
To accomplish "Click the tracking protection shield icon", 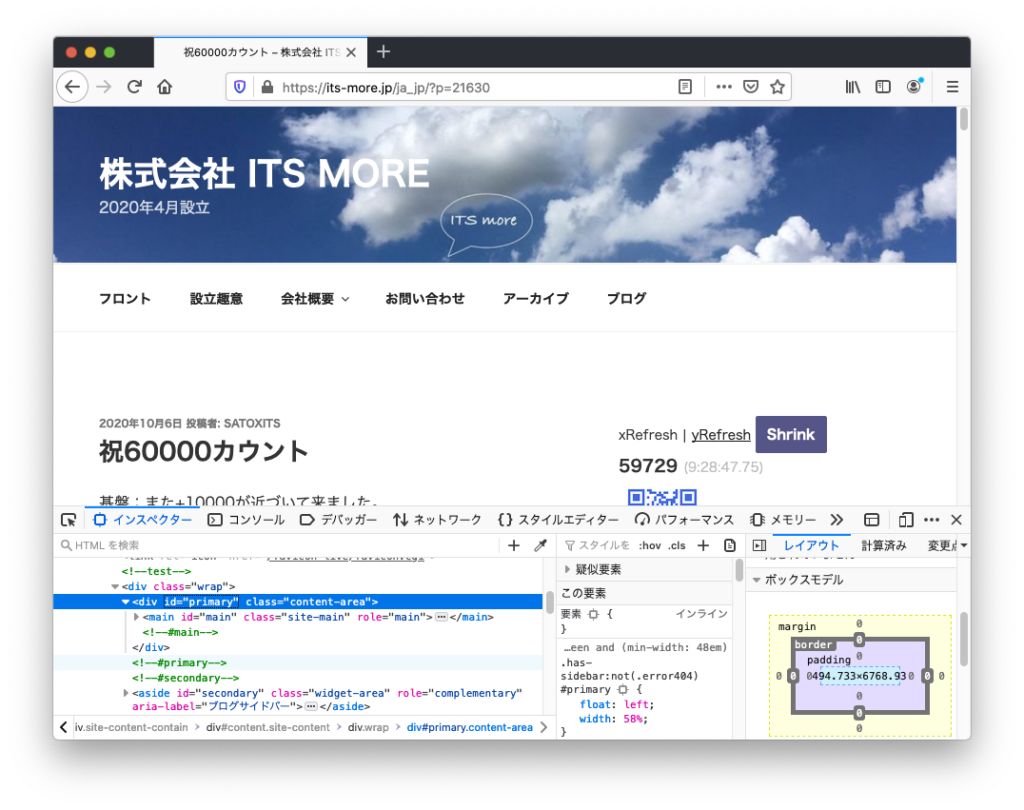I will [240, 87].
